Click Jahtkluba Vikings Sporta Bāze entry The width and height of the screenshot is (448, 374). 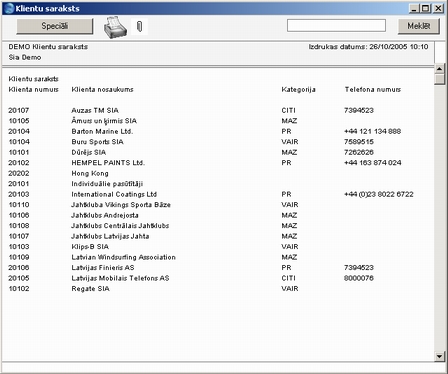click(121, 205)
